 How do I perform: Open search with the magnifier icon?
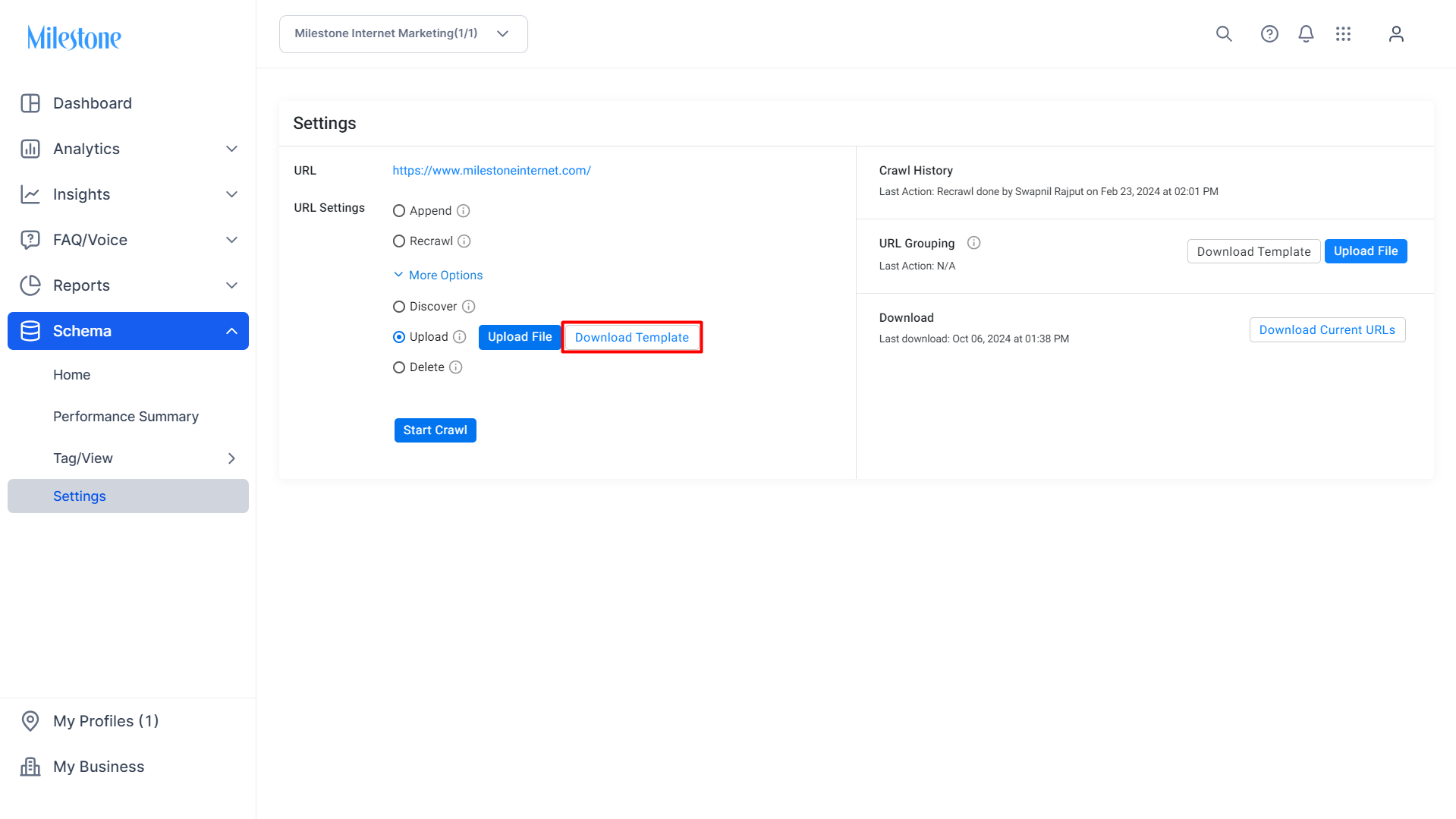[x=1224, y=33]
